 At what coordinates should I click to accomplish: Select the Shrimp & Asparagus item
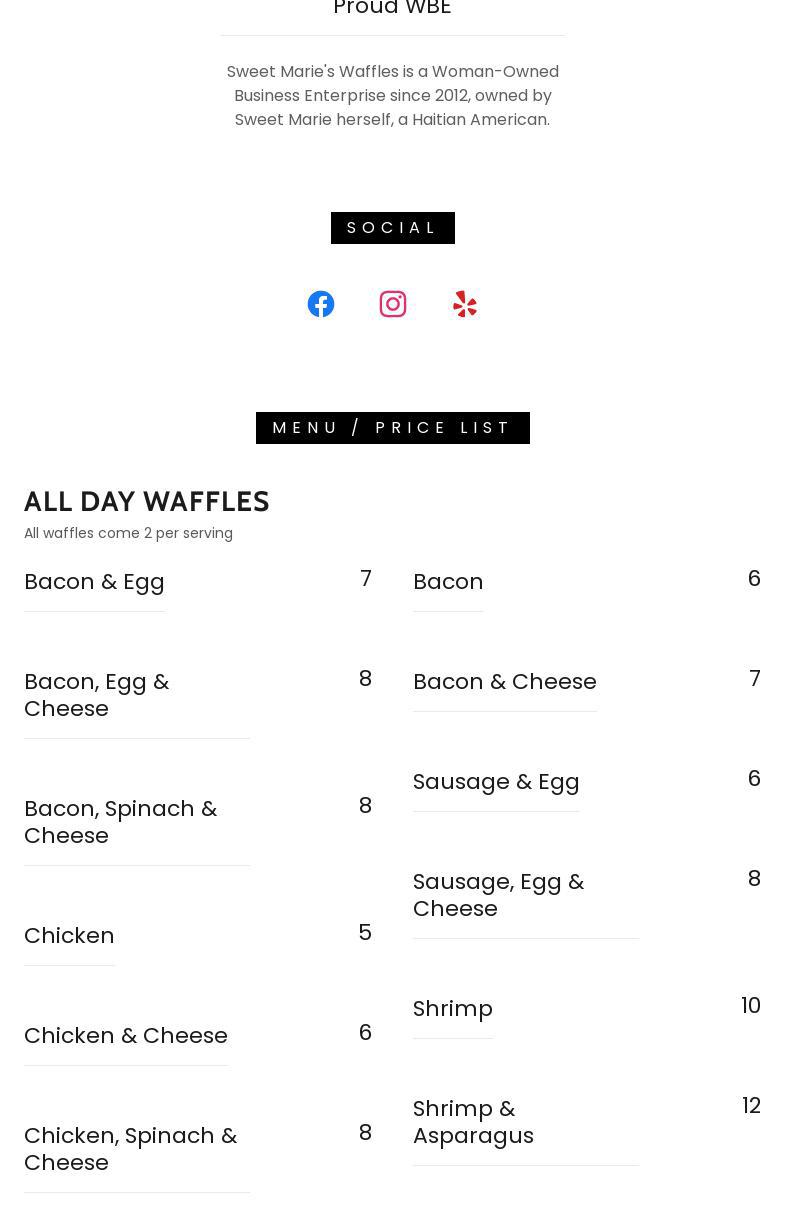pos(474,1122)
